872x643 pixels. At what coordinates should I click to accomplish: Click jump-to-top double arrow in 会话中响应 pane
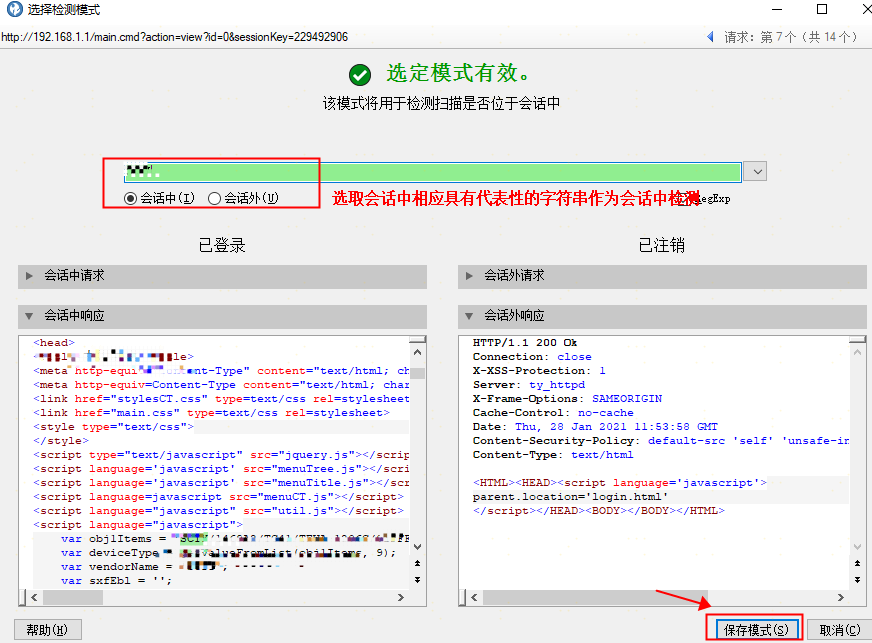coord(418,563)
